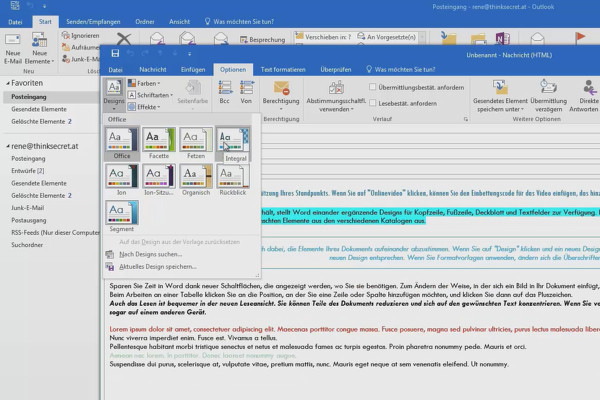600x400 pixels.
Task: Click Gesendetes Element speichern unter
Action: click(x=500, y=96)
